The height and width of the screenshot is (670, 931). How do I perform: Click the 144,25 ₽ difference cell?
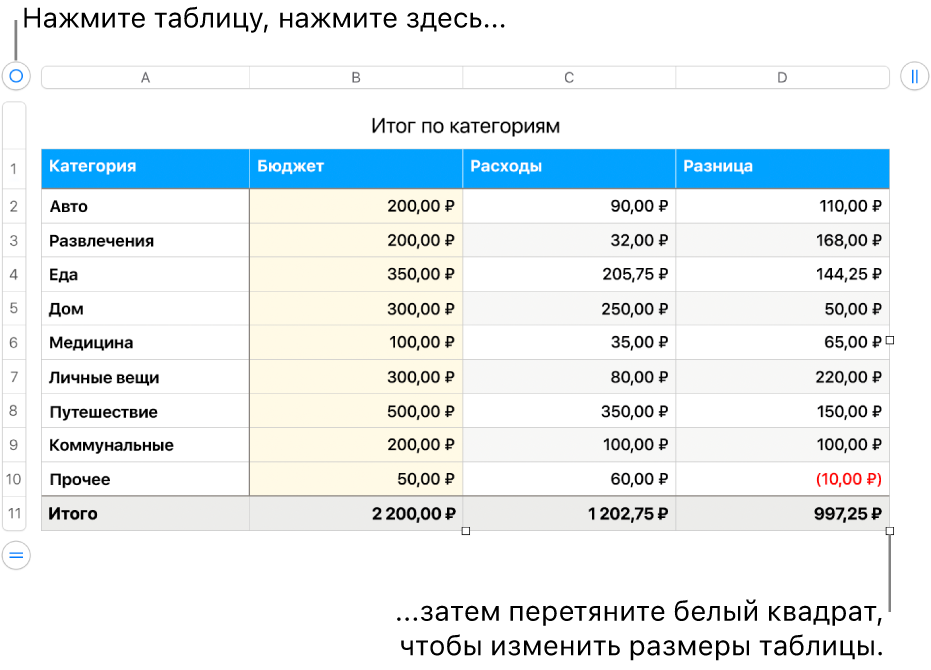(783, 274)
